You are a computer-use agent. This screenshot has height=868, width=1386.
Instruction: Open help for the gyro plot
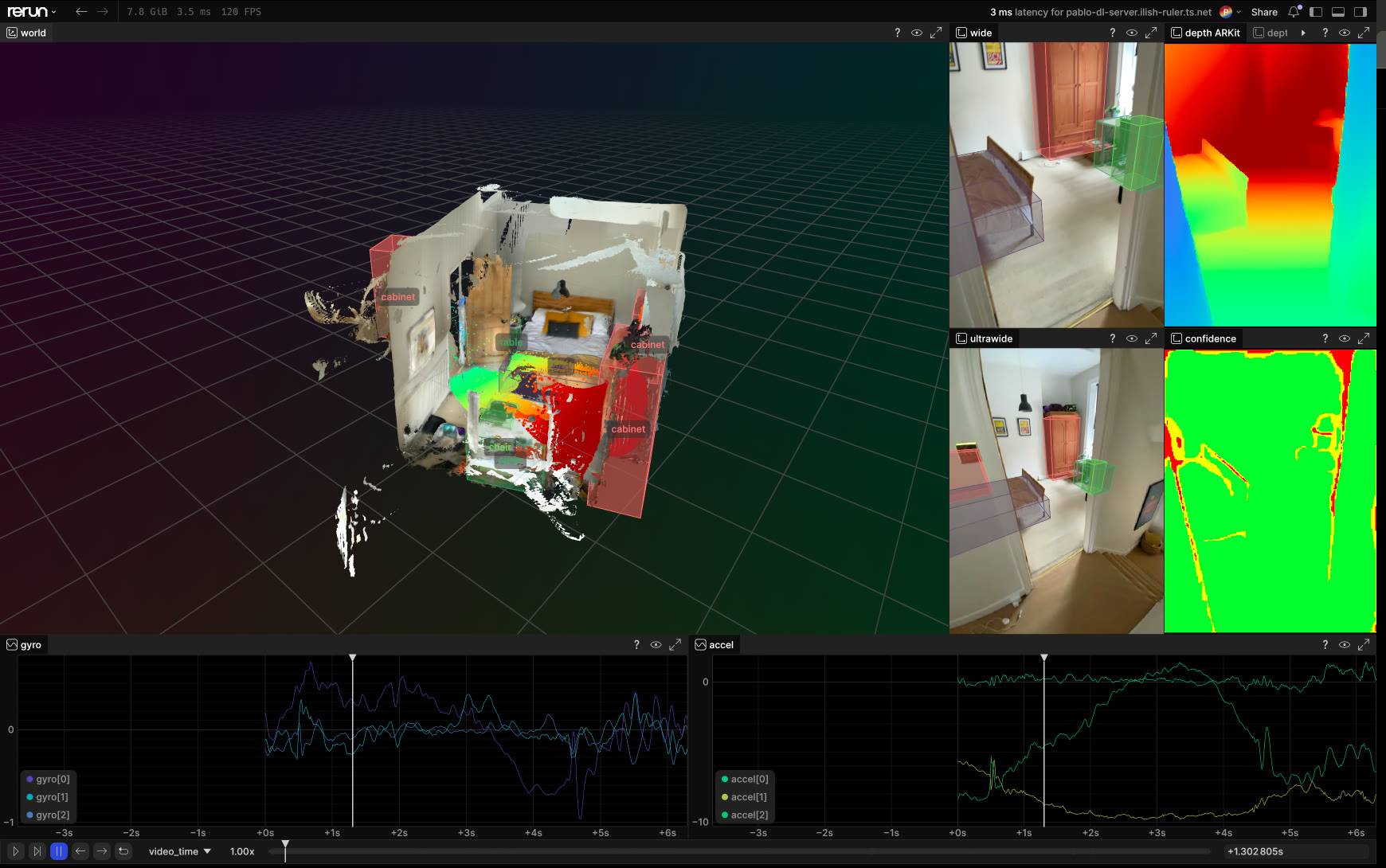(636, 645)
